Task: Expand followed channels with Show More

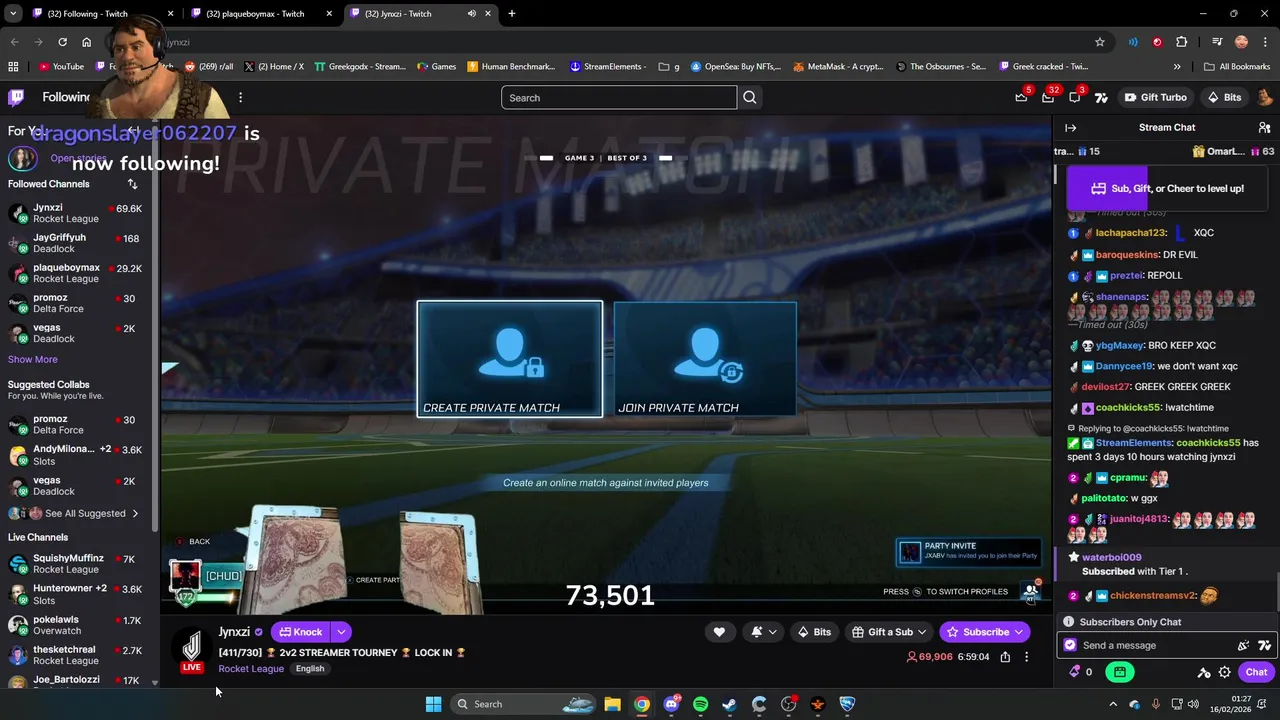Action: pos(33,359)
